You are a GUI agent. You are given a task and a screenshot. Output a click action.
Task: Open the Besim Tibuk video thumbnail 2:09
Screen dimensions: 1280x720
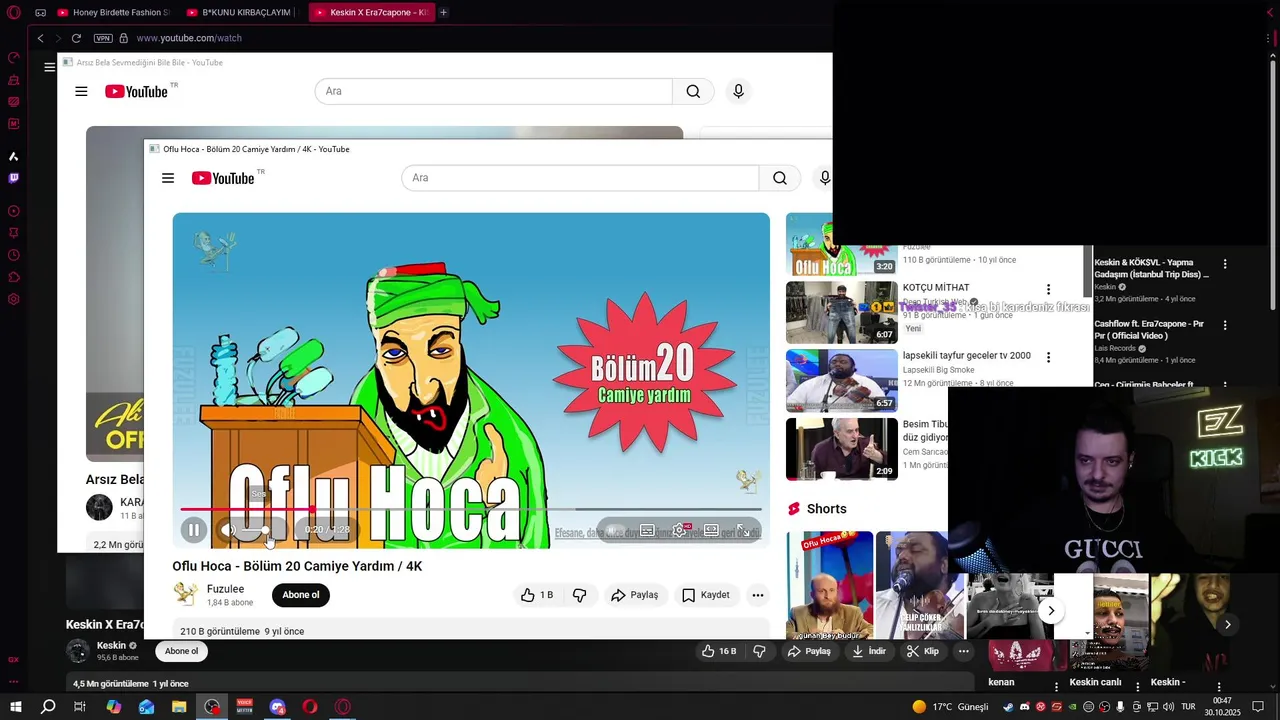tap(842, 449)
